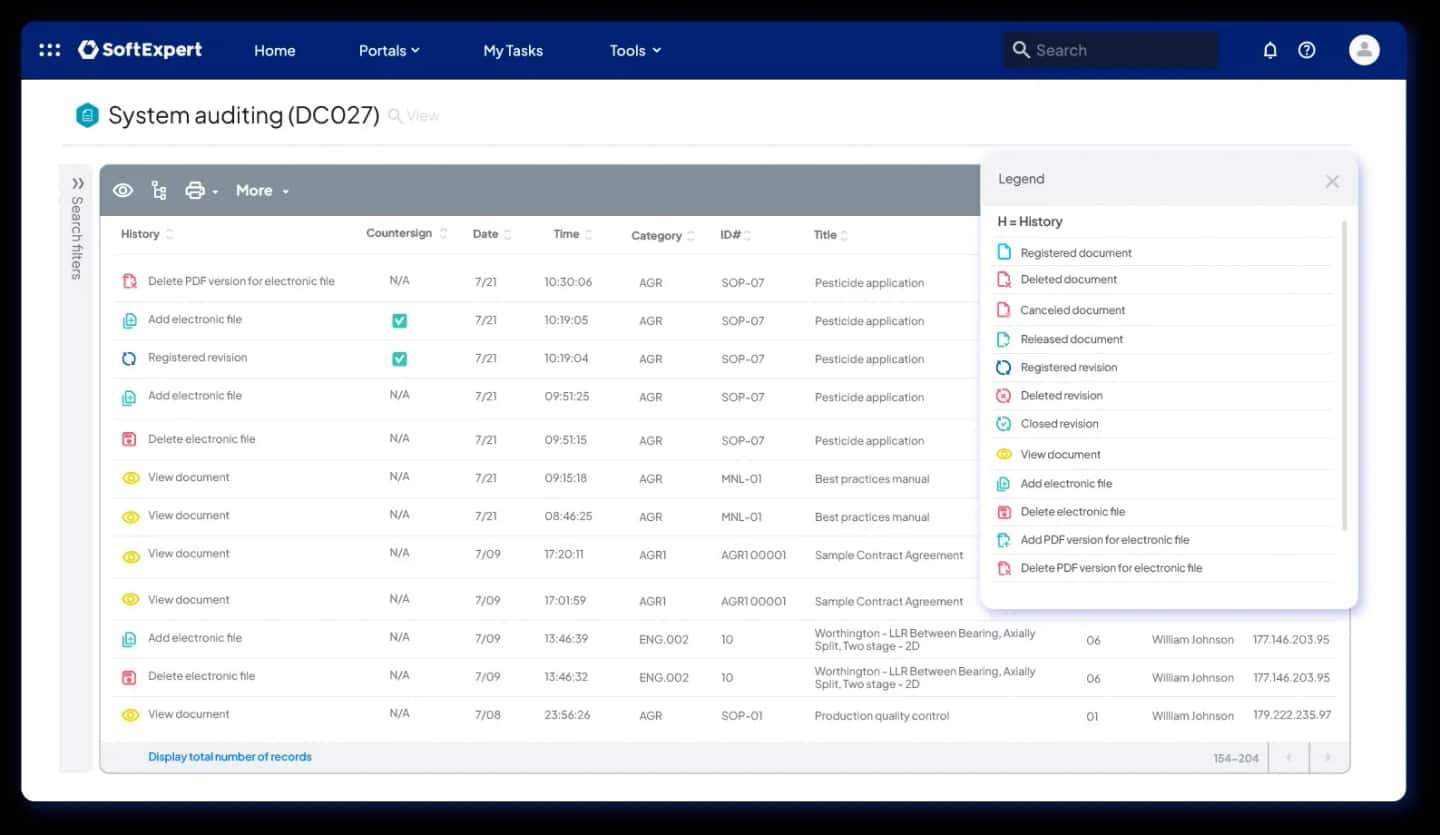This screenshot has width=1440, height=835.
Task: Open the user profile avatar
Action: point(1363,50)
